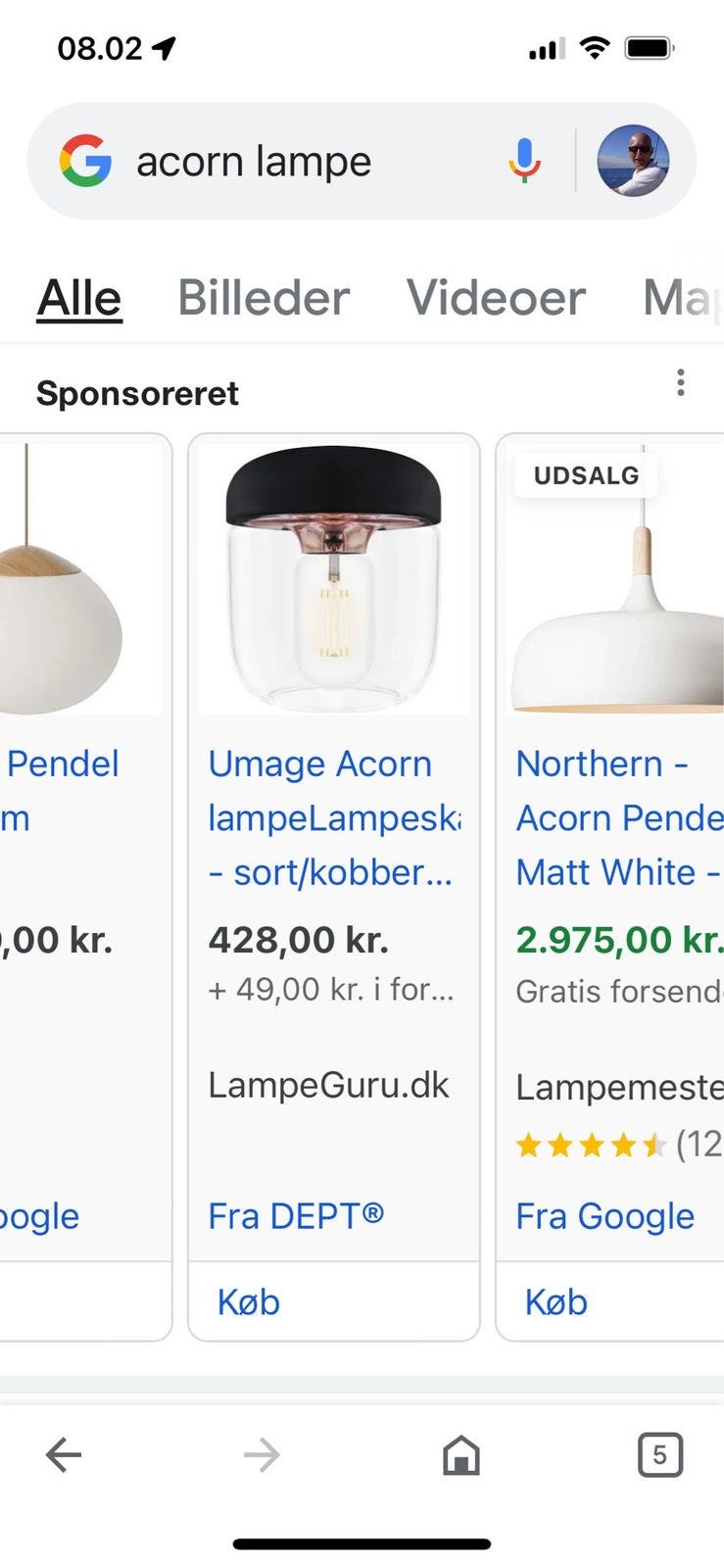This screenshot has width=724, height=1568.
Task: Open the LampeGuru.dk seller name
Action: (328, 1085)
